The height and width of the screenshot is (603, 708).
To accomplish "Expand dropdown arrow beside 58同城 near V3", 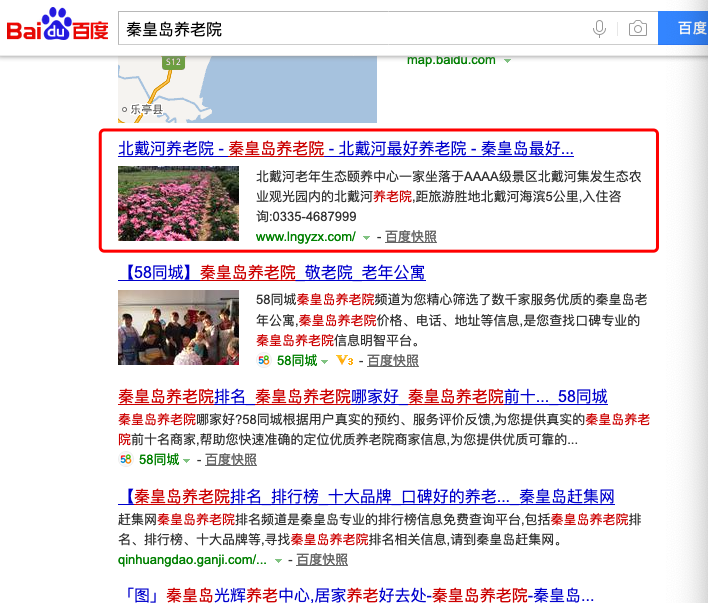I will click(x=324, y=361).
